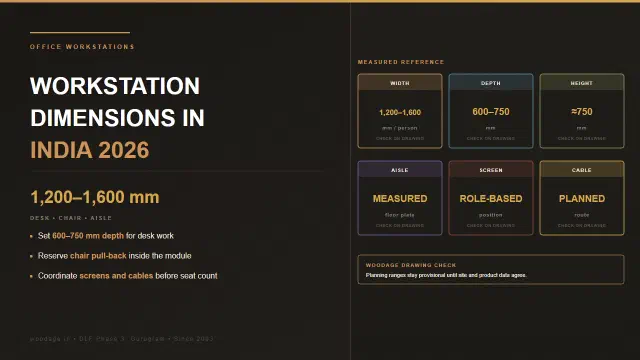Click the DESK • CHAIR • AISLE subtitle
640x360 pixels.
(71, 218)
